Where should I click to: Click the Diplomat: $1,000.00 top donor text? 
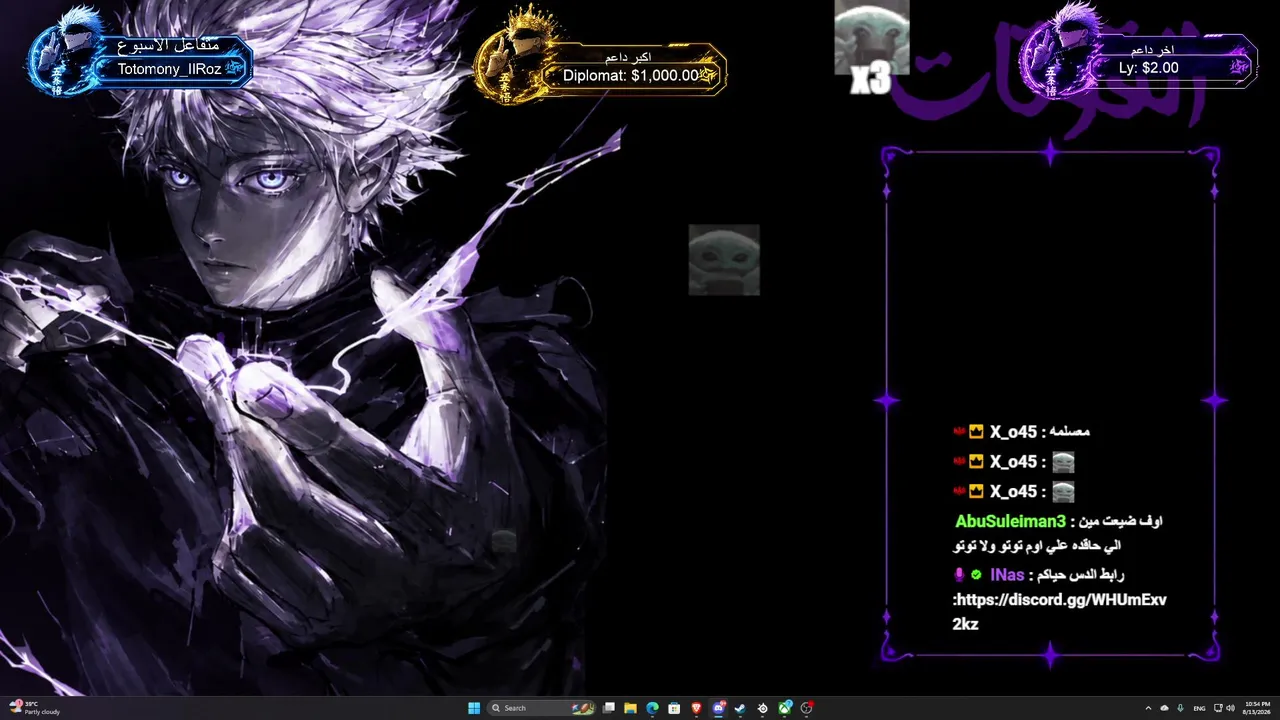pyautogui.click(x=631, y=75)
